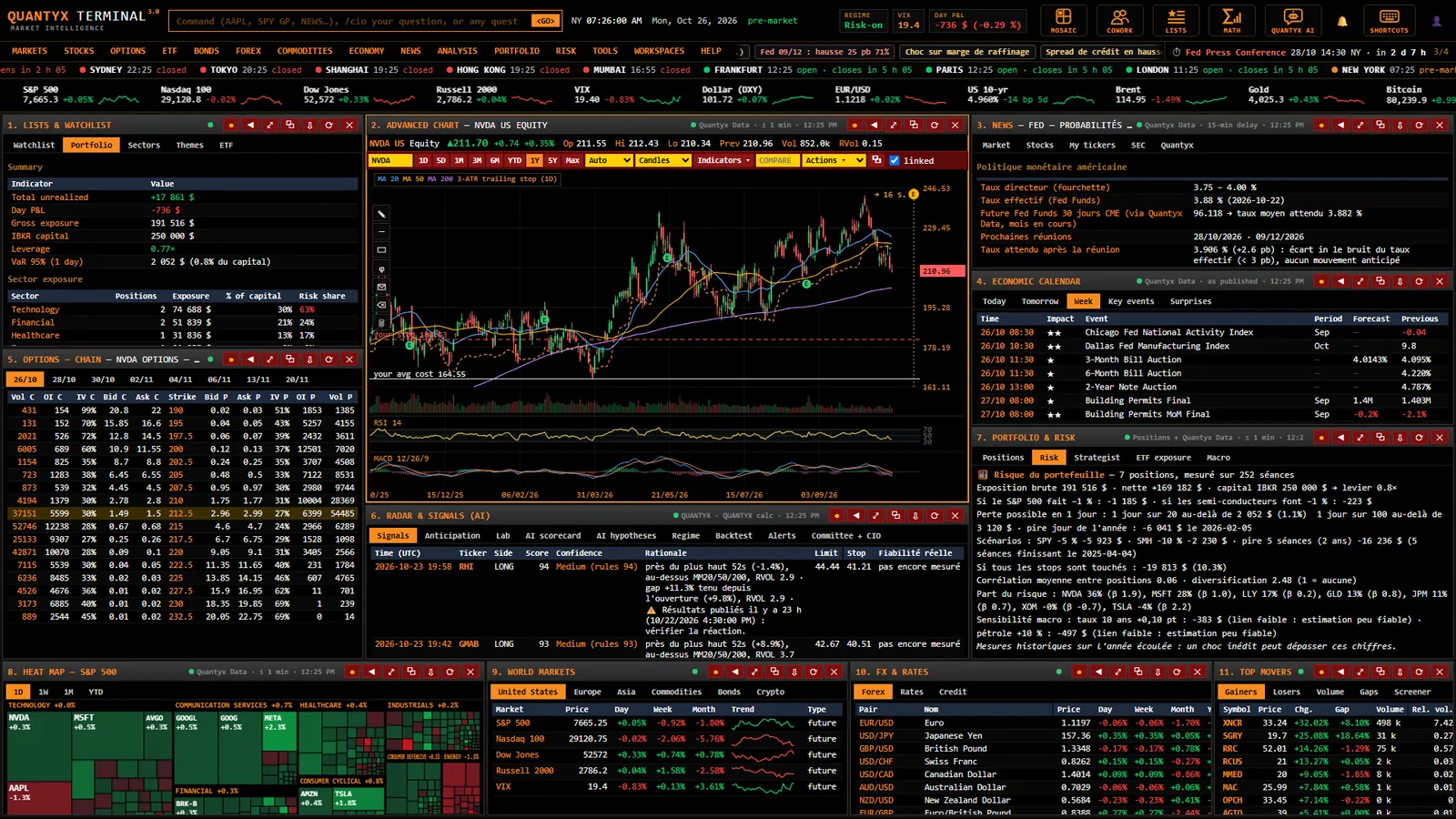Open the Mosaic layout button

(x=1063, y=20)
